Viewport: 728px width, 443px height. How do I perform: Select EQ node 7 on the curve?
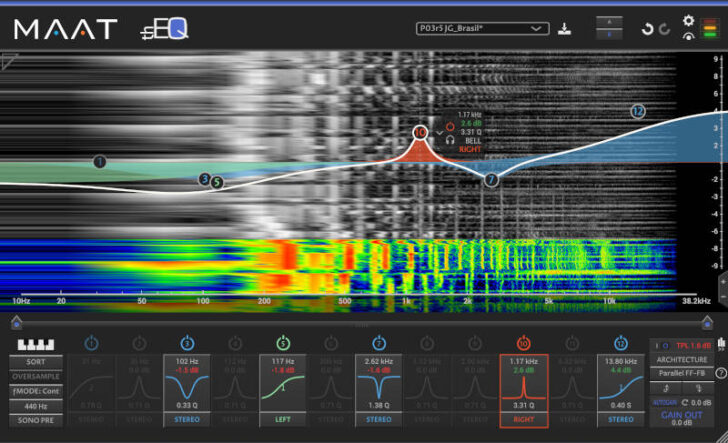click(x=491, y=179)
